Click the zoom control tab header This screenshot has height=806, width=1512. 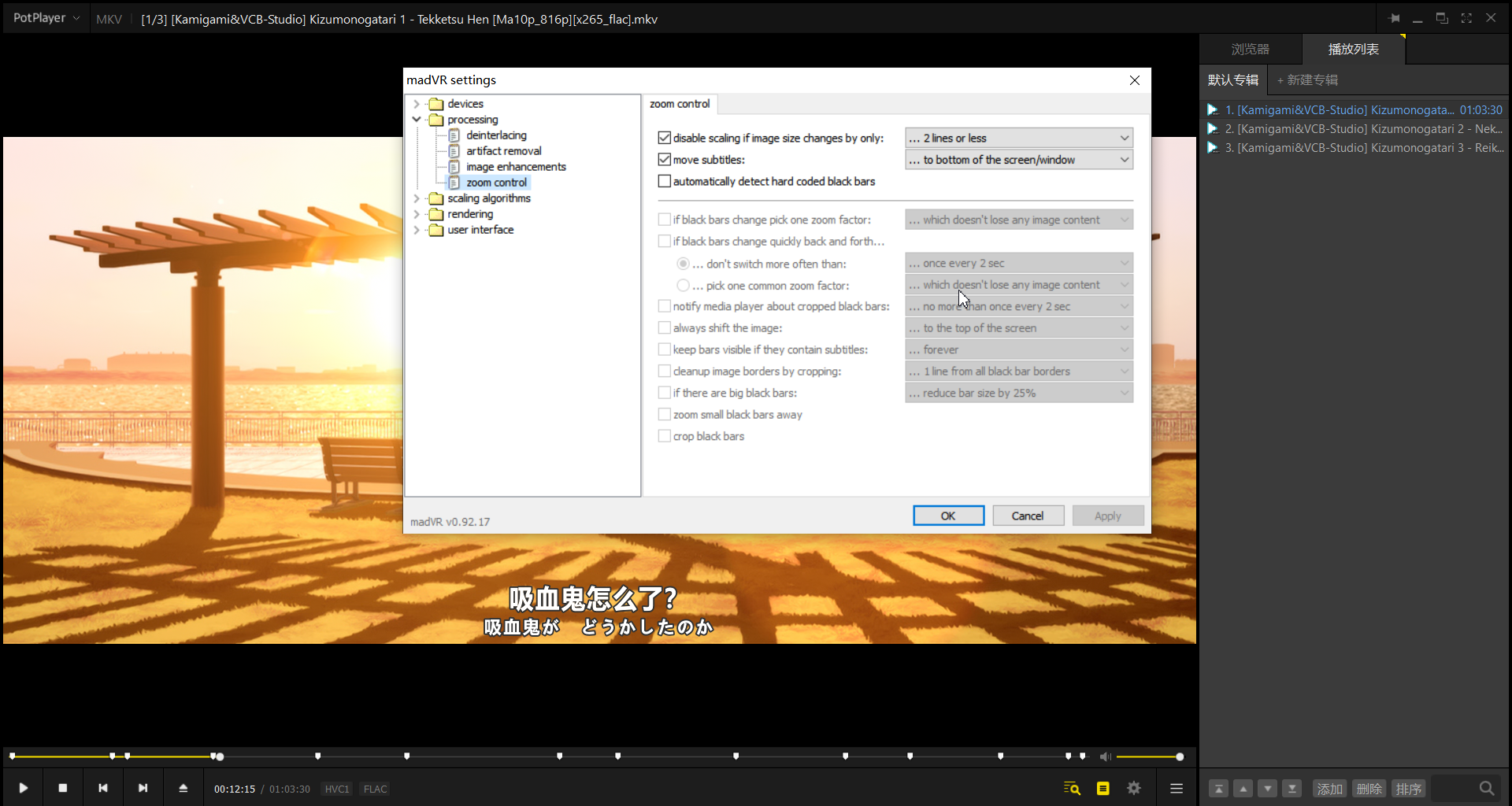pyautogui.click(x=680, y=104)
